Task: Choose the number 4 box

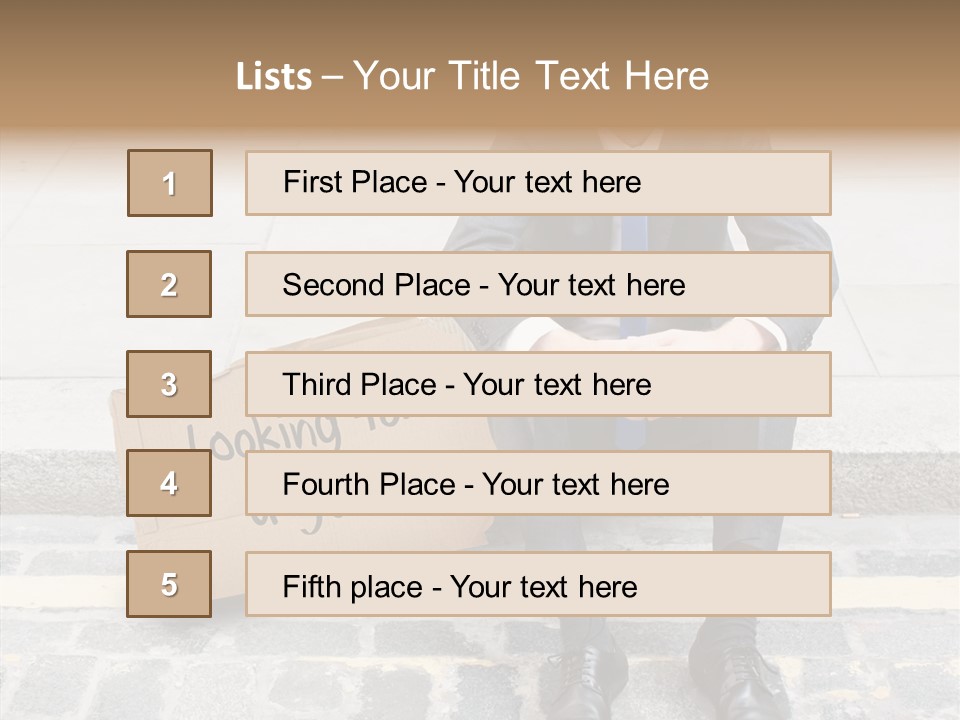Action: [x=169, y=483]
